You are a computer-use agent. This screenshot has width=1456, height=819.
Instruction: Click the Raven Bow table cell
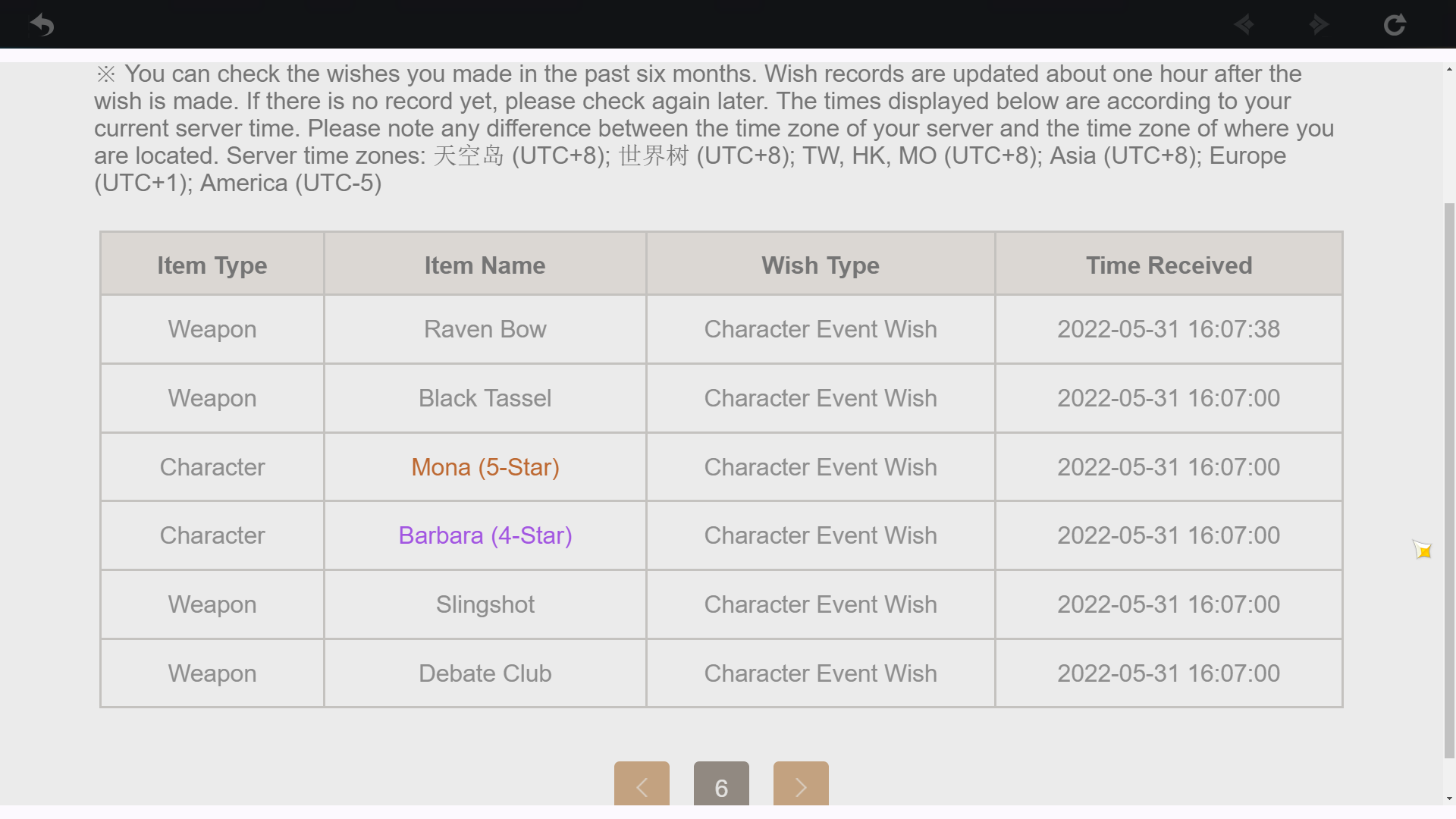tap(485, 329)
